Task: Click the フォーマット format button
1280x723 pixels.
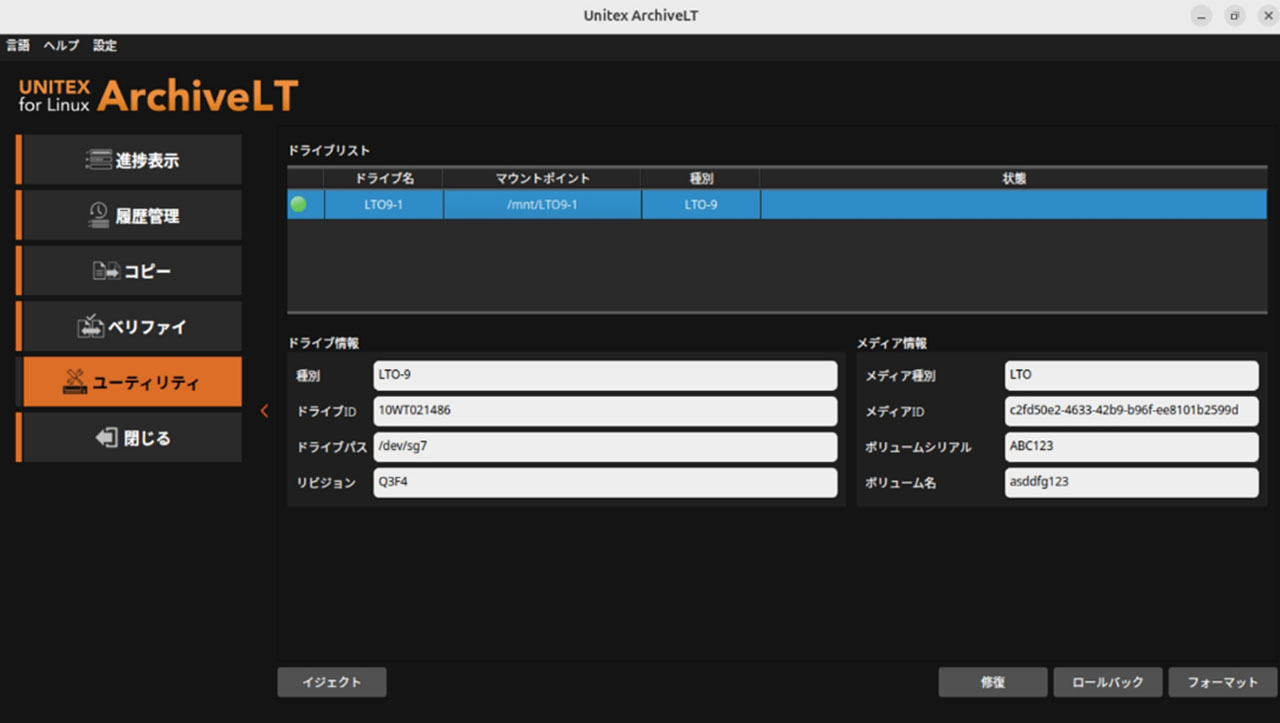Action: pyautogui.click(x=1223, y=682)
